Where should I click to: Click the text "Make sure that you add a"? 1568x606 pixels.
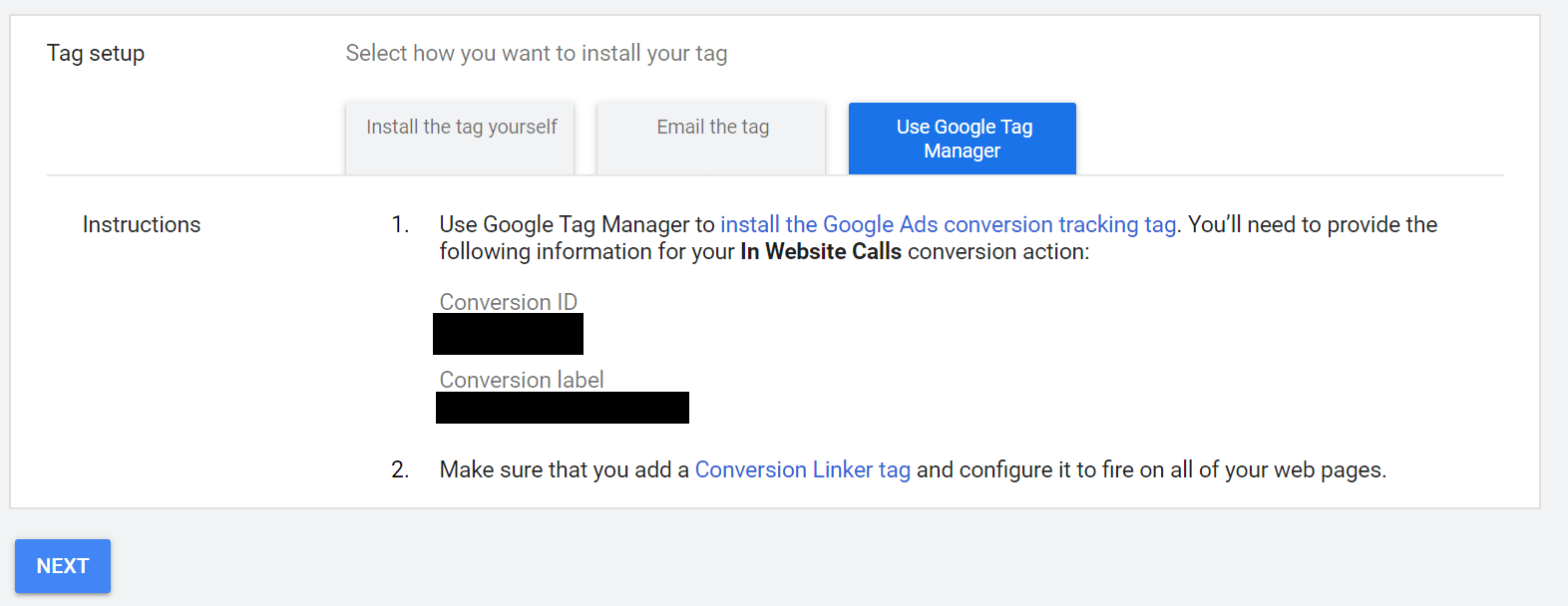[x=564, y=470]
